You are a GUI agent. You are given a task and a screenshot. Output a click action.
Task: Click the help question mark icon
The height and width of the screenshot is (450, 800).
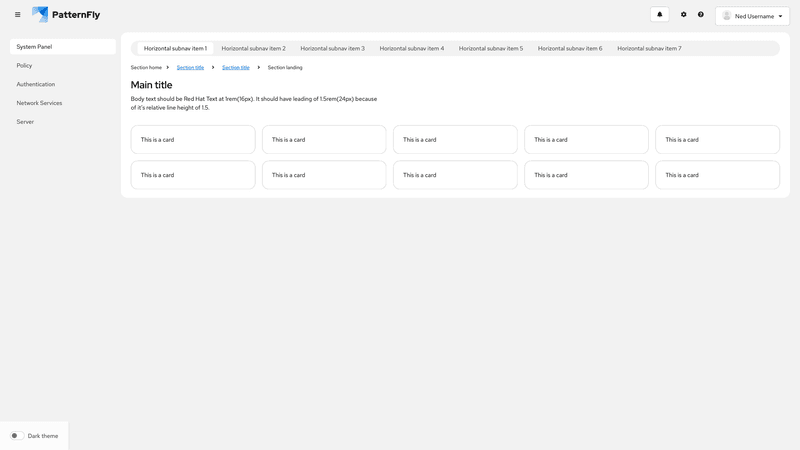coord(701,15)
